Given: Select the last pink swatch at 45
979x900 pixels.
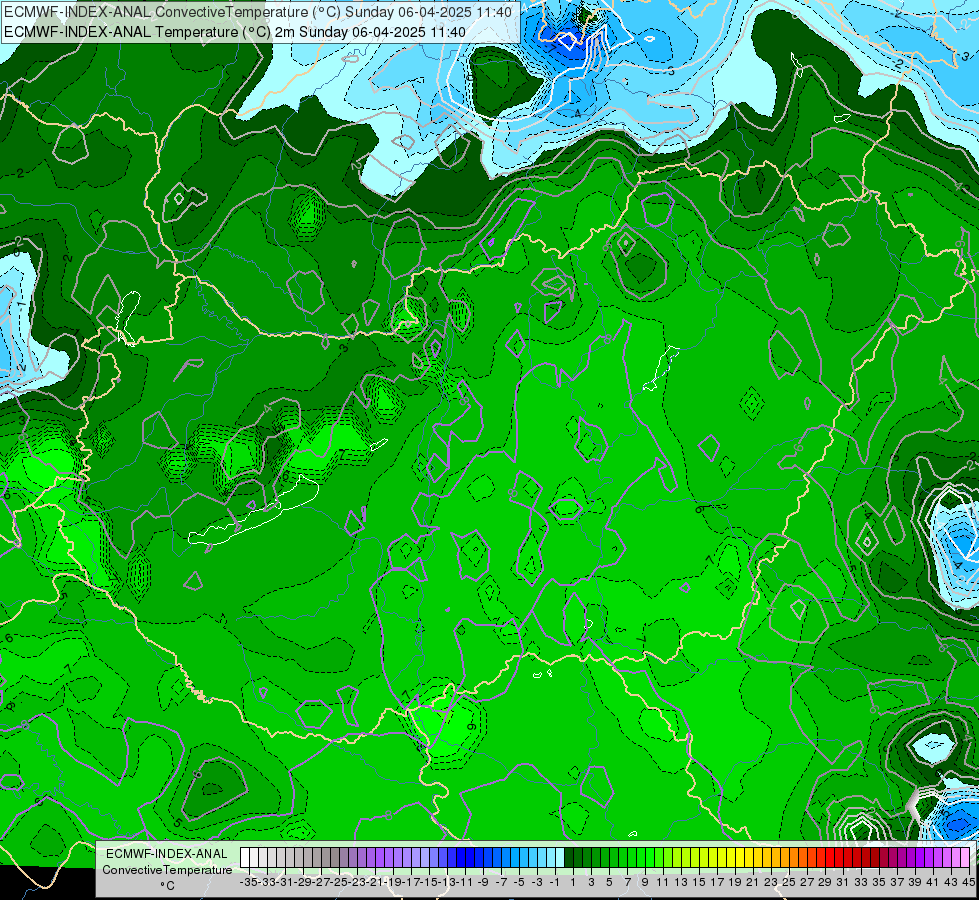Looking at the screenshot, I should click(x=965, y=857).
